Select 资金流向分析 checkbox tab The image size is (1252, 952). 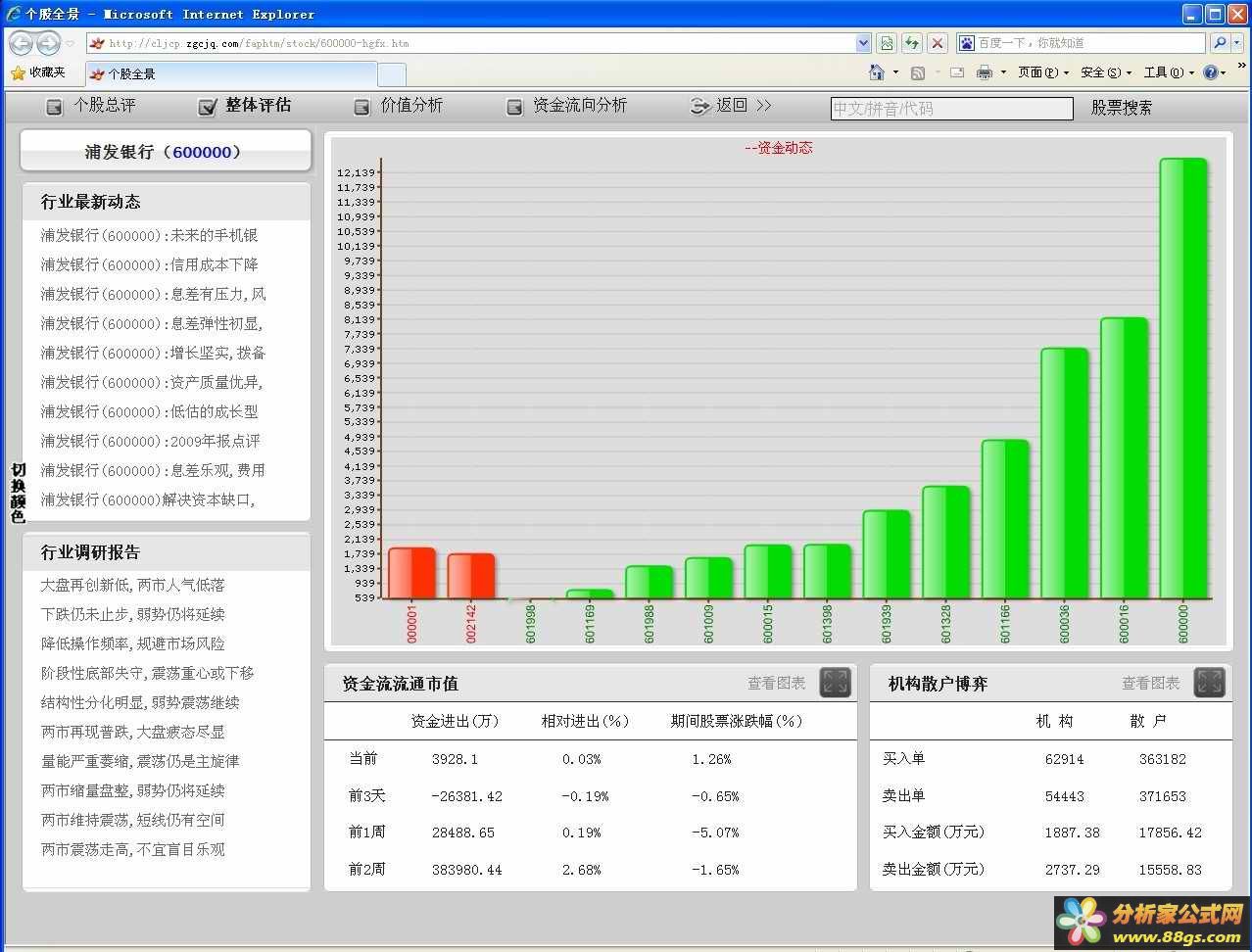tap(566, 106)
